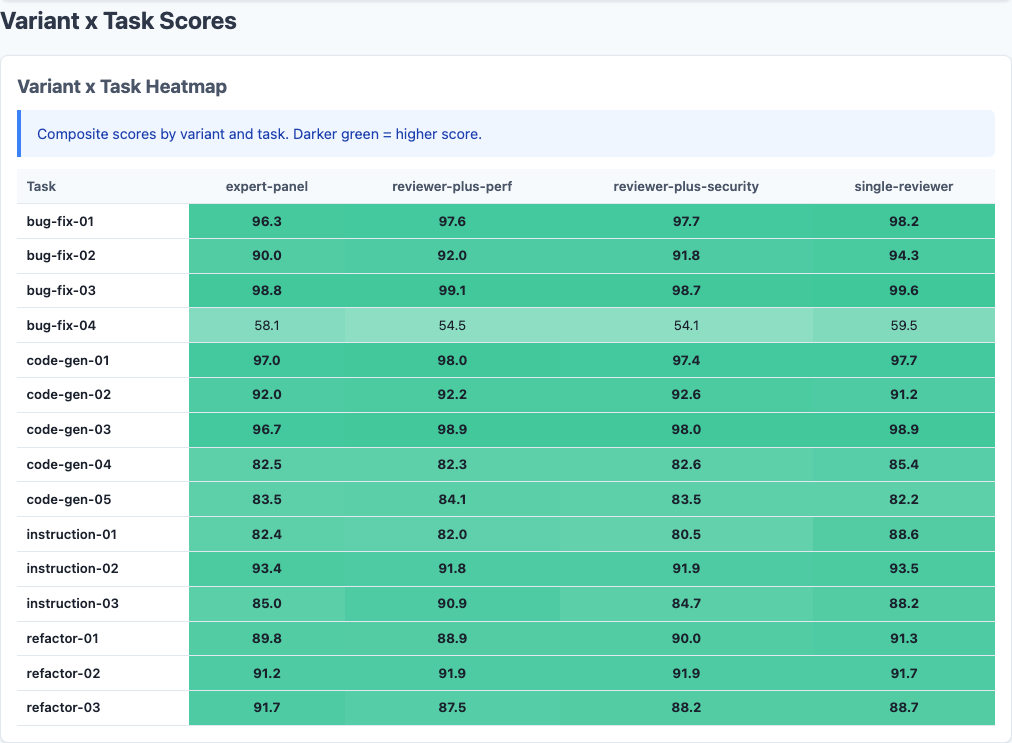Select the bug-fix-01 row label
Screen dimensions: 1012x743
60,221
